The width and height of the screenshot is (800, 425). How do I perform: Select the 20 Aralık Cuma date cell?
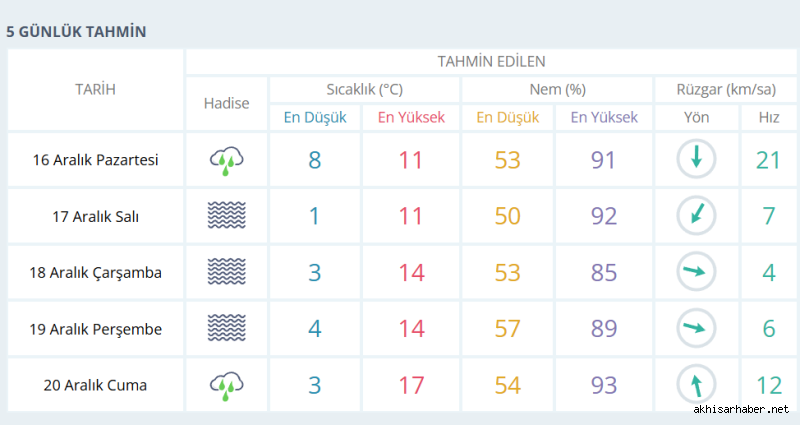pos(95,385)
